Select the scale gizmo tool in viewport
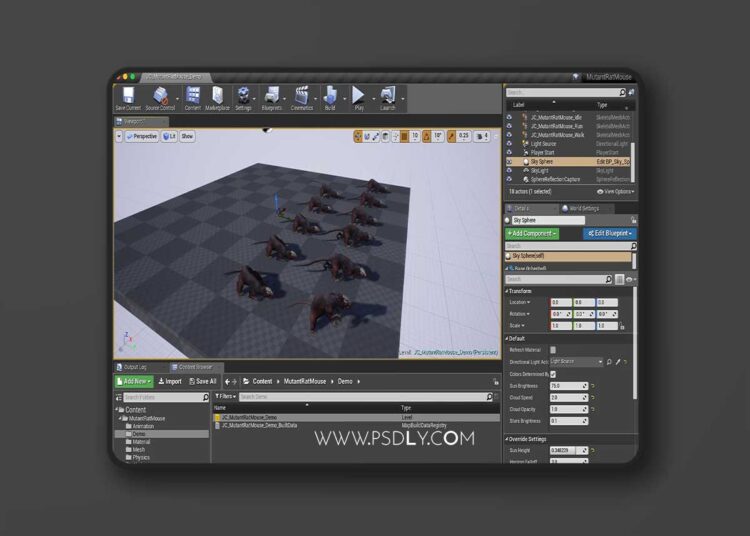Viewport: 750px width, 536px height. coord(376,137)
